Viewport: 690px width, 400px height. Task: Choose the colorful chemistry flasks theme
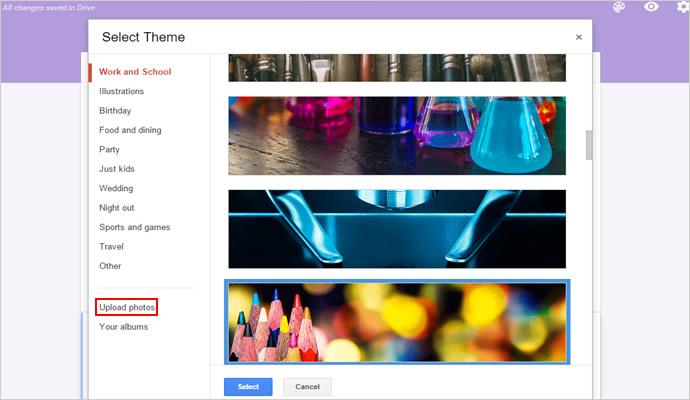tap(397, 136)
